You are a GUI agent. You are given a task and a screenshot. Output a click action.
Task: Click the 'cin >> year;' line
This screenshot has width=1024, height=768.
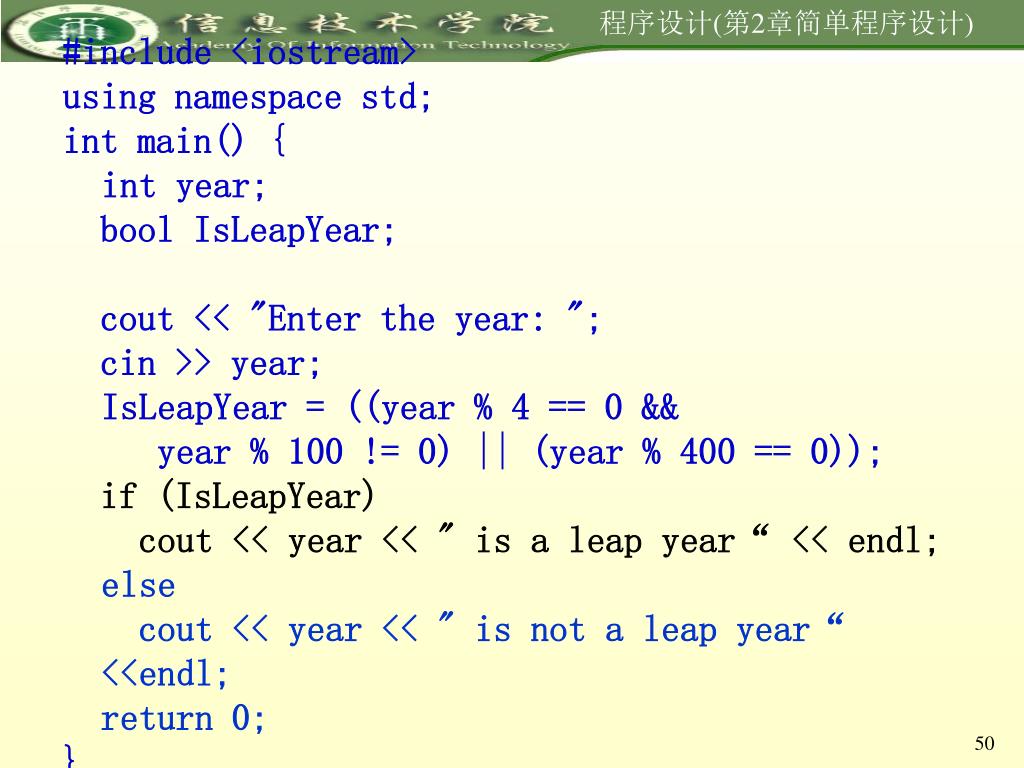point(210,364)
